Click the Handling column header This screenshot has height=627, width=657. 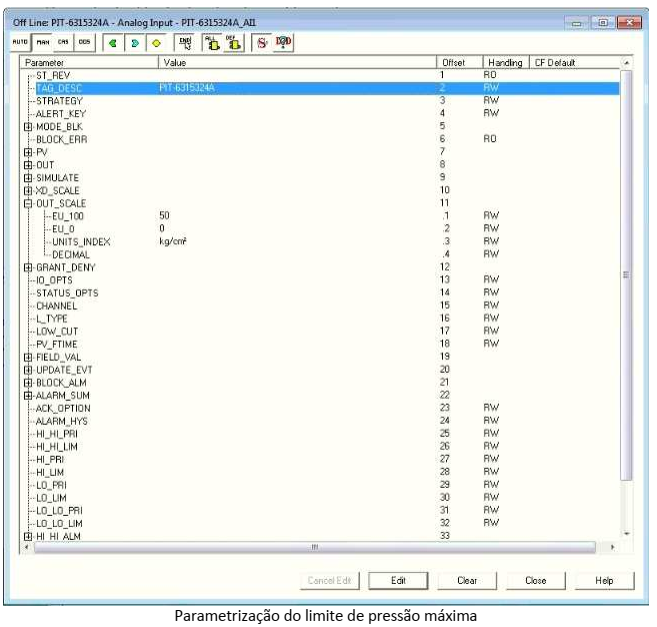[x=506, y=62]
